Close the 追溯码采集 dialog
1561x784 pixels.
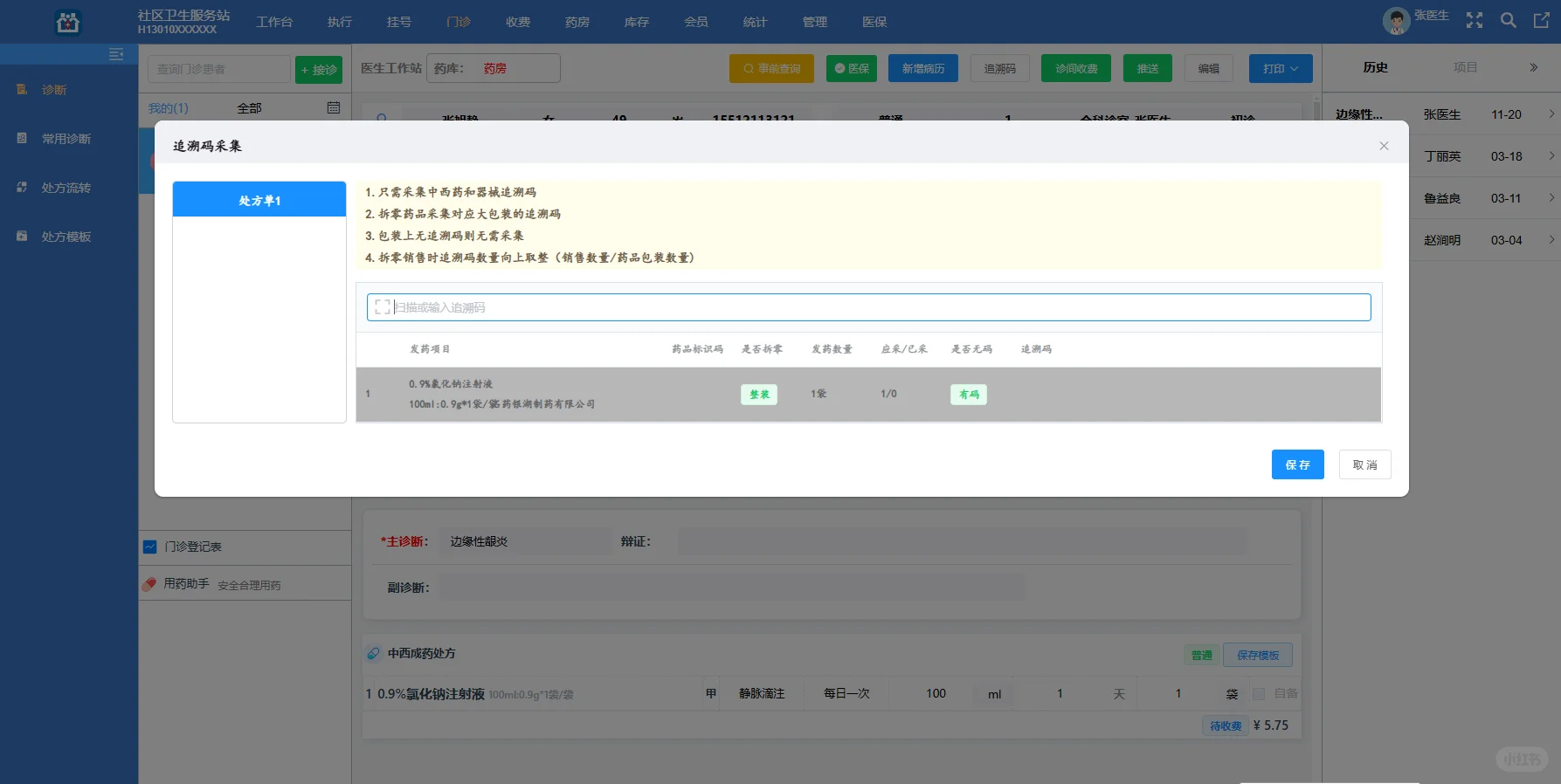click(1384, 146)
